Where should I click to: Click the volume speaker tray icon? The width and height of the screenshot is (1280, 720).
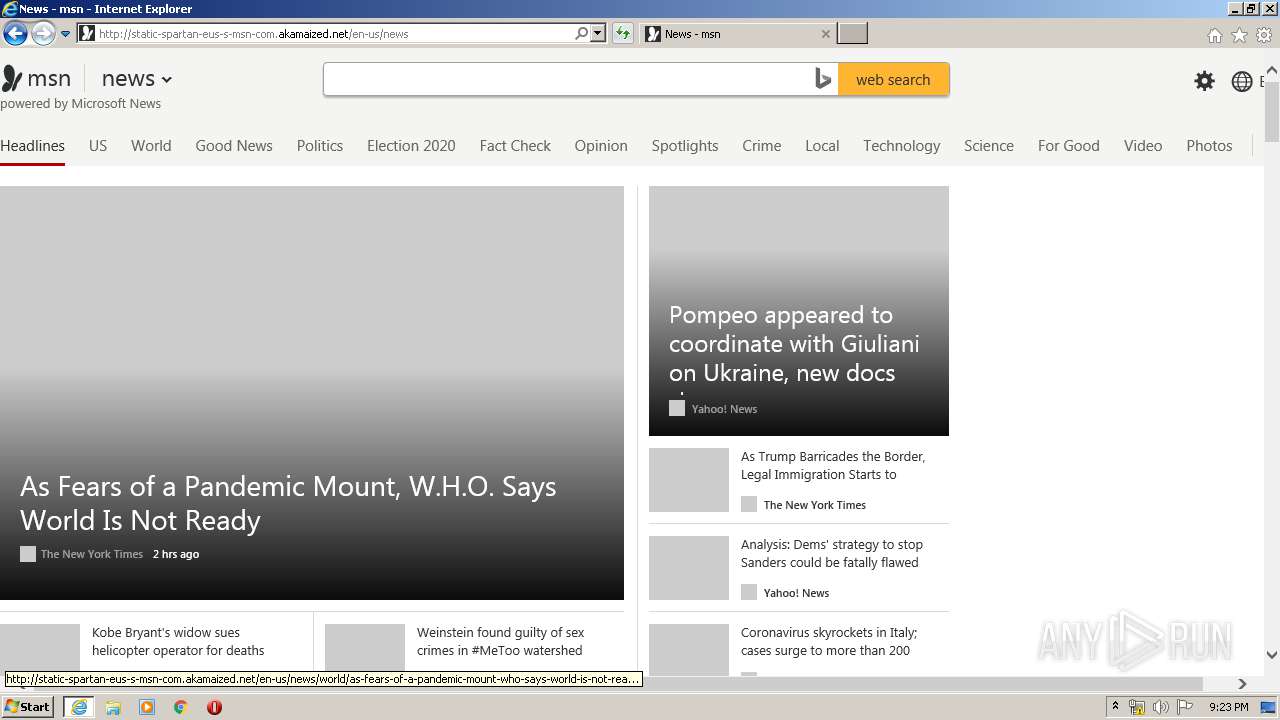point(1161,707)
